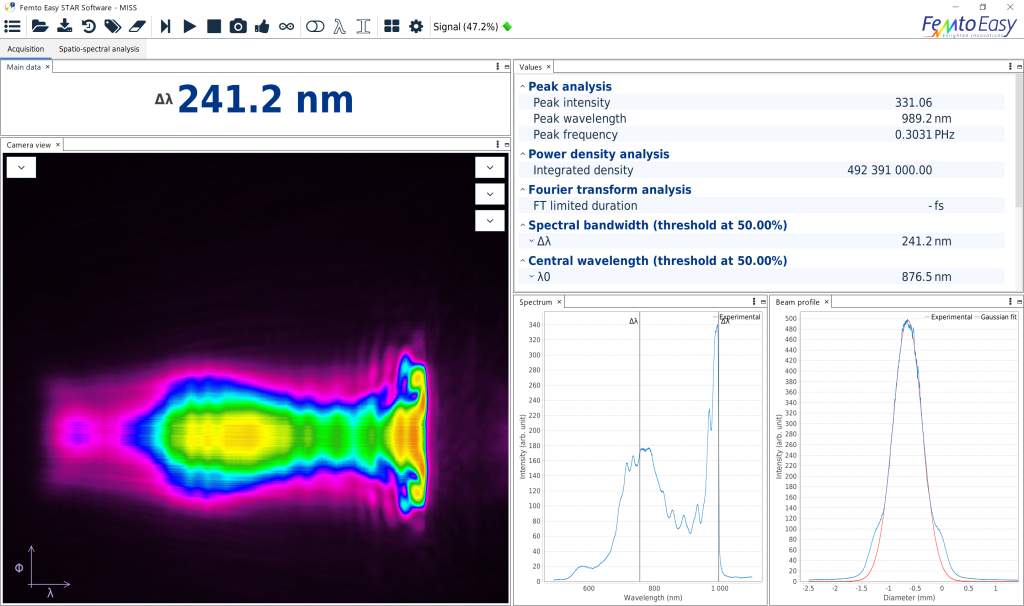Click the lambda wavelength icon

tap(340, 26)
